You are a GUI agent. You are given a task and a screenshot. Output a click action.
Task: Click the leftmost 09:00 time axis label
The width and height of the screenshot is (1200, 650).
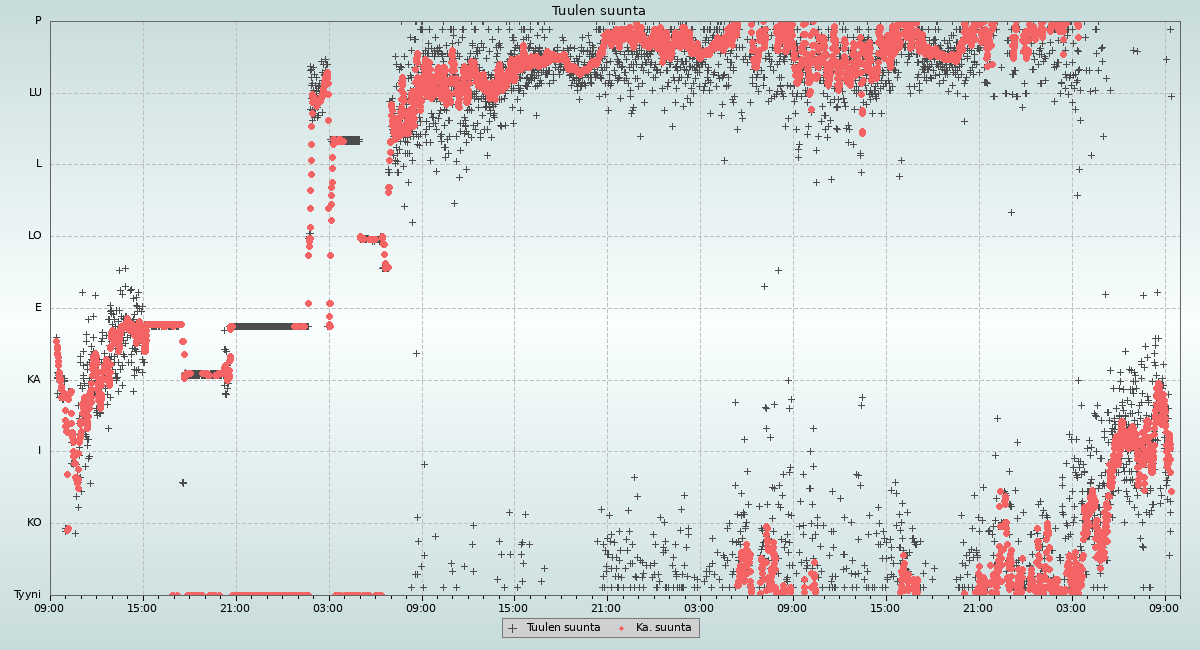tap(50, 608)
